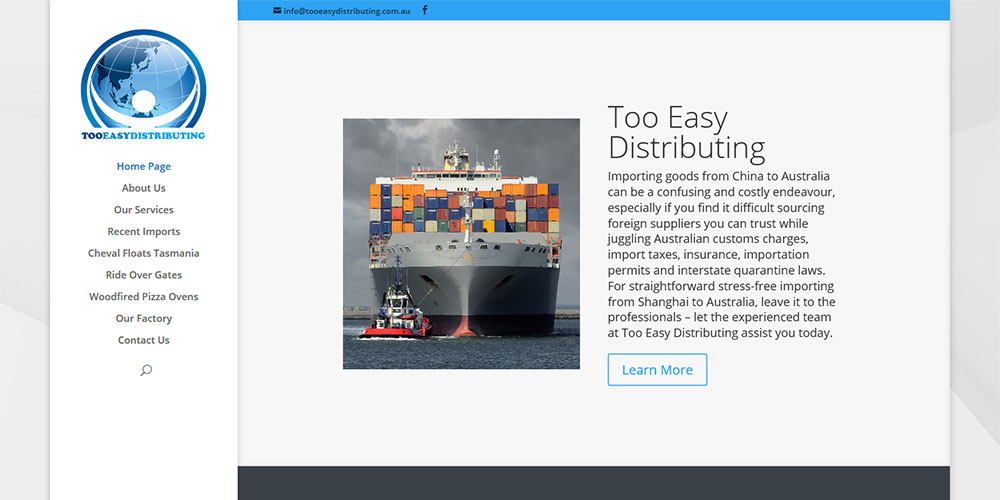Click the Too Easy Distributing heading

pyautogui.click(x=686, y=133)
